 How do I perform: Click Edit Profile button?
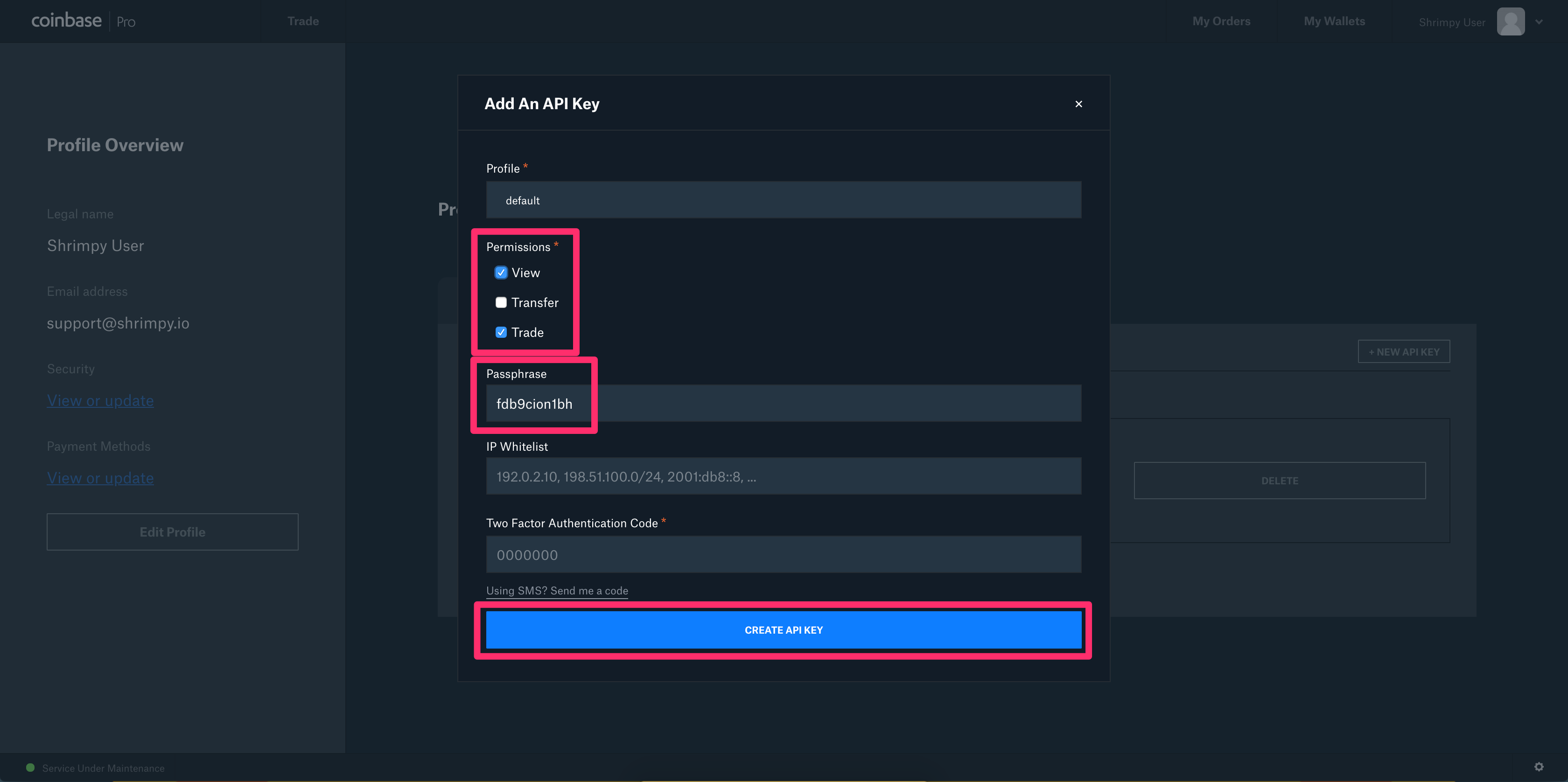tap(172, 531)
